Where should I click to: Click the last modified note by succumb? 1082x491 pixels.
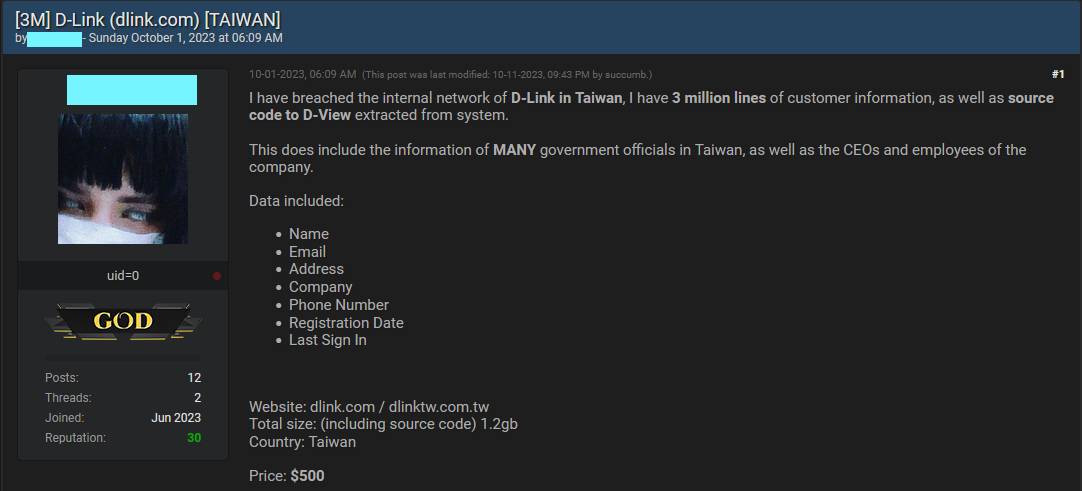coord(507,74)
